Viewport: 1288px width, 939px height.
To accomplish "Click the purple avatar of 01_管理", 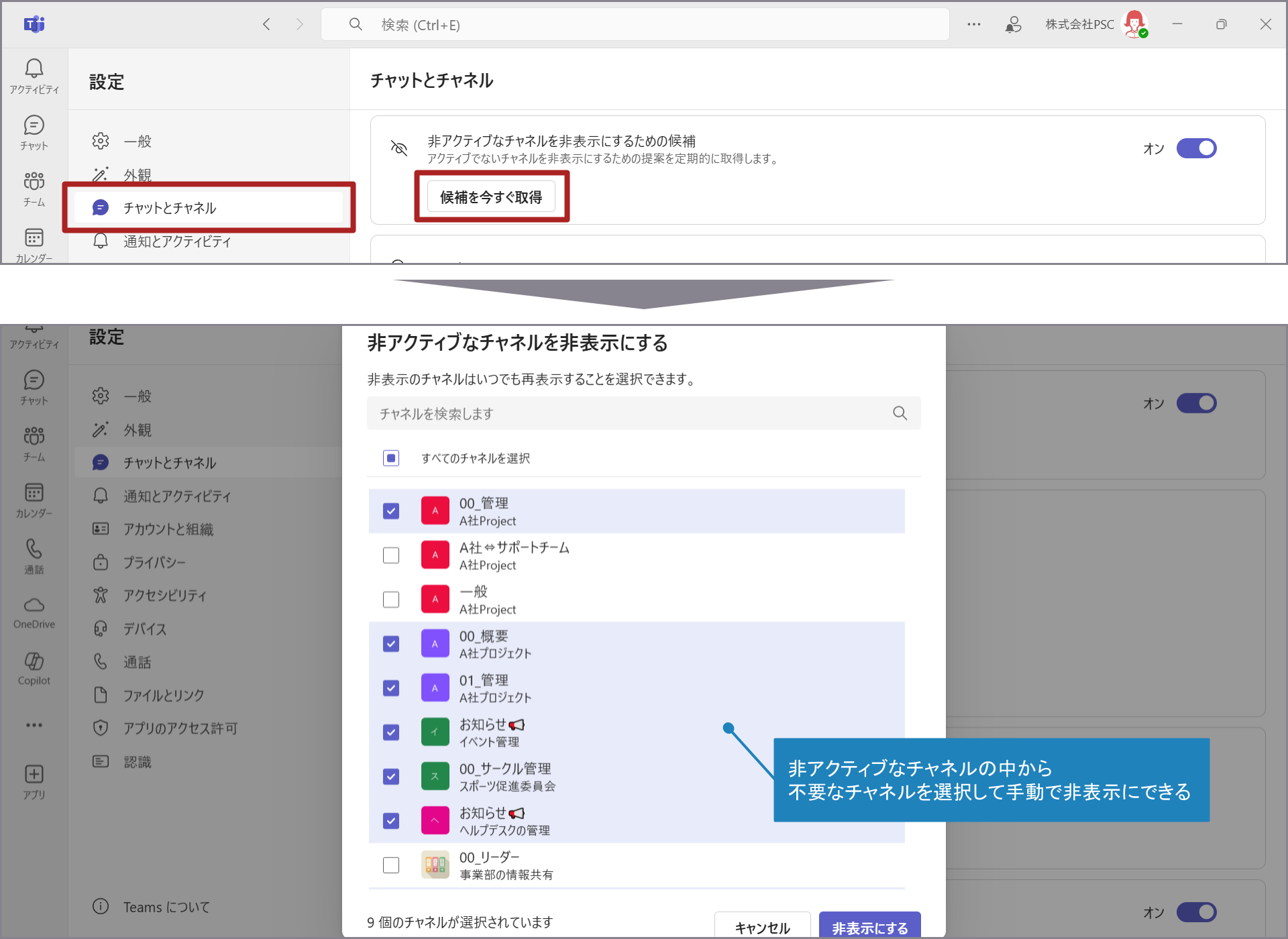I will [x=435, y=688].
